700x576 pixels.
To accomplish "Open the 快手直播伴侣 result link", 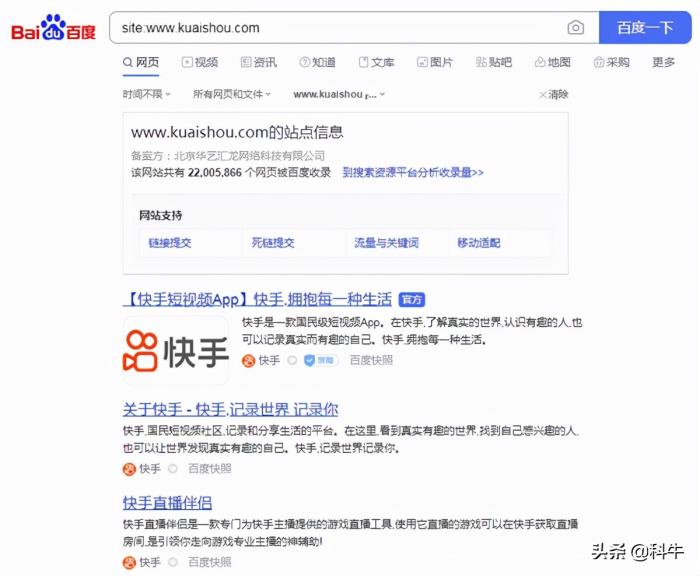I will (167, 502).
